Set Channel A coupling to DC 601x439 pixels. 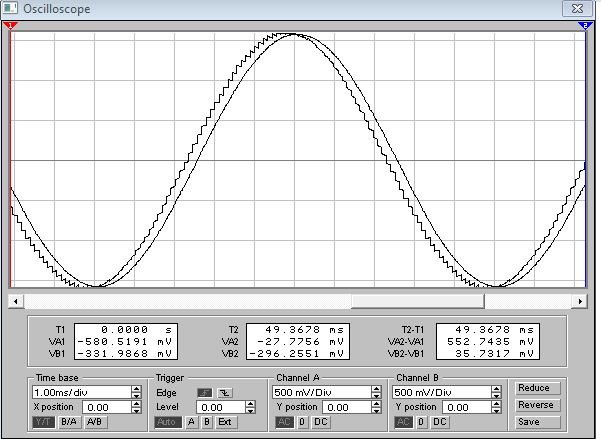(x=321, y=422)
